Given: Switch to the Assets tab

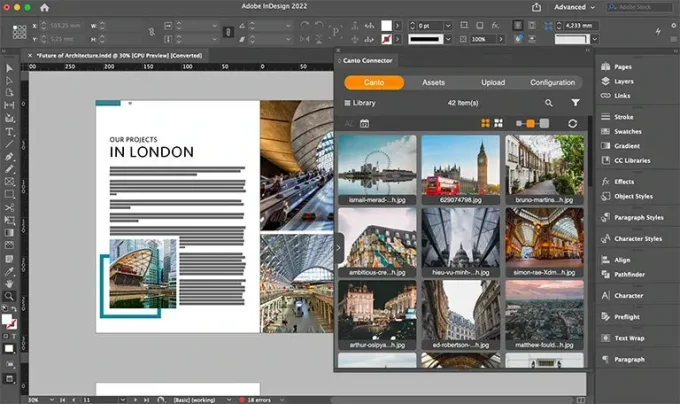Looking at the screenshot, I should click(433, 82).
